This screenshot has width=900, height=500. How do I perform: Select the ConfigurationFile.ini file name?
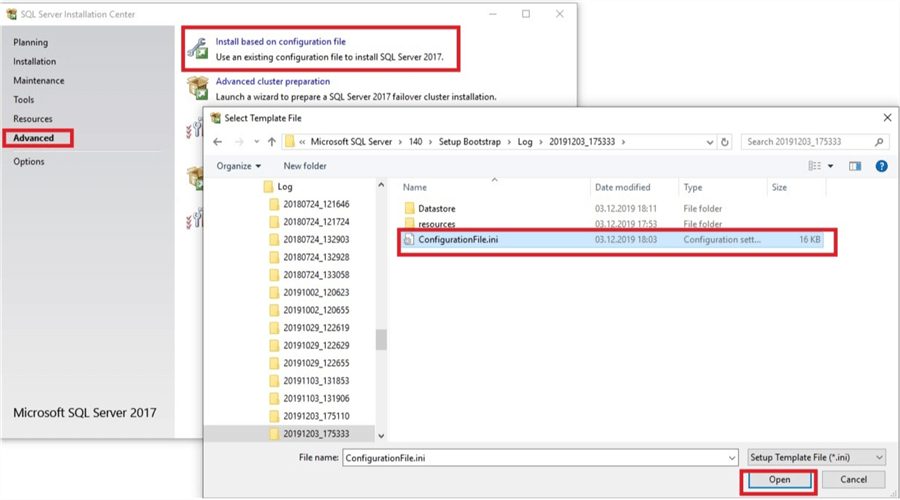click(x=458, y=239)
